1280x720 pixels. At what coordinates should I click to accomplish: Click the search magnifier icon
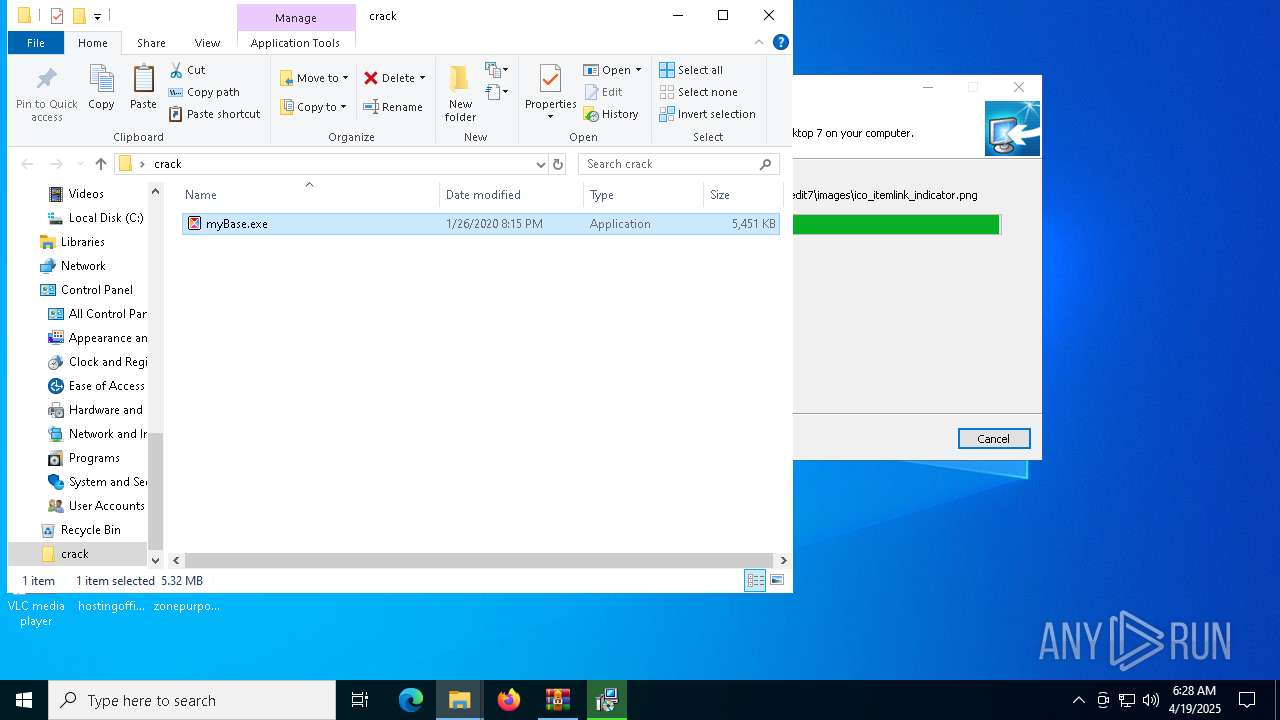pyautogui.click(x=766, y=164)
